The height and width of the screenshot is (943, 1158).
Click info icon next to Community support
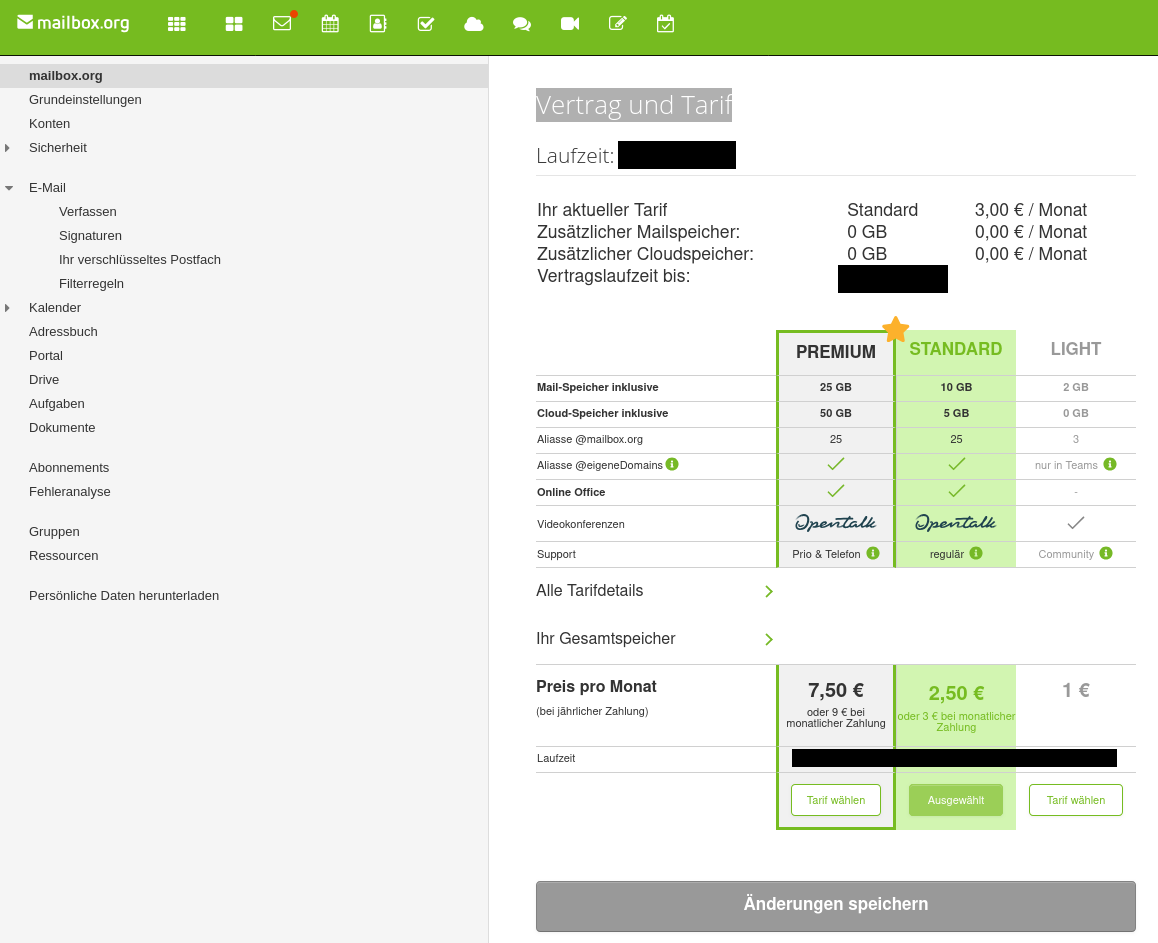[x=1106, y=553]
